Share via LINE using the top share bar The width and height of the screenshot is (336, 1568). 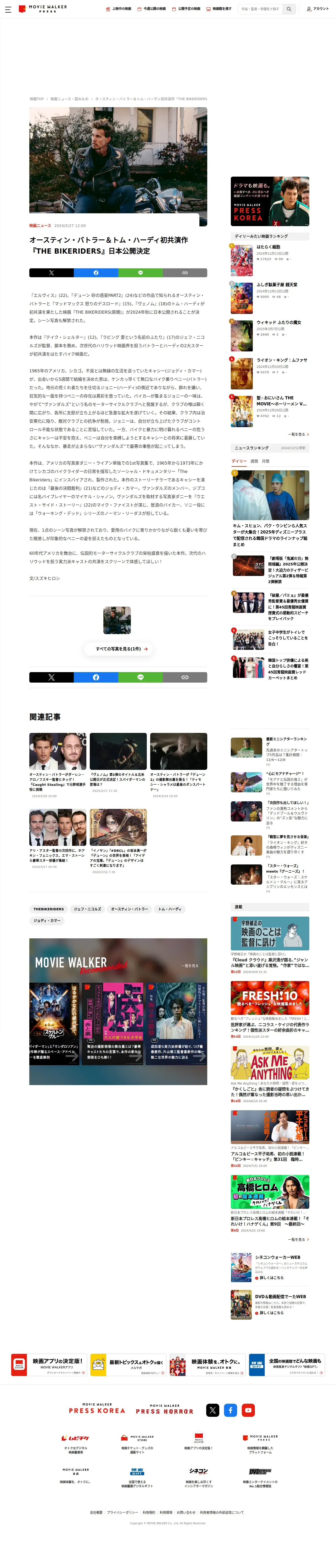click(140, 273)
